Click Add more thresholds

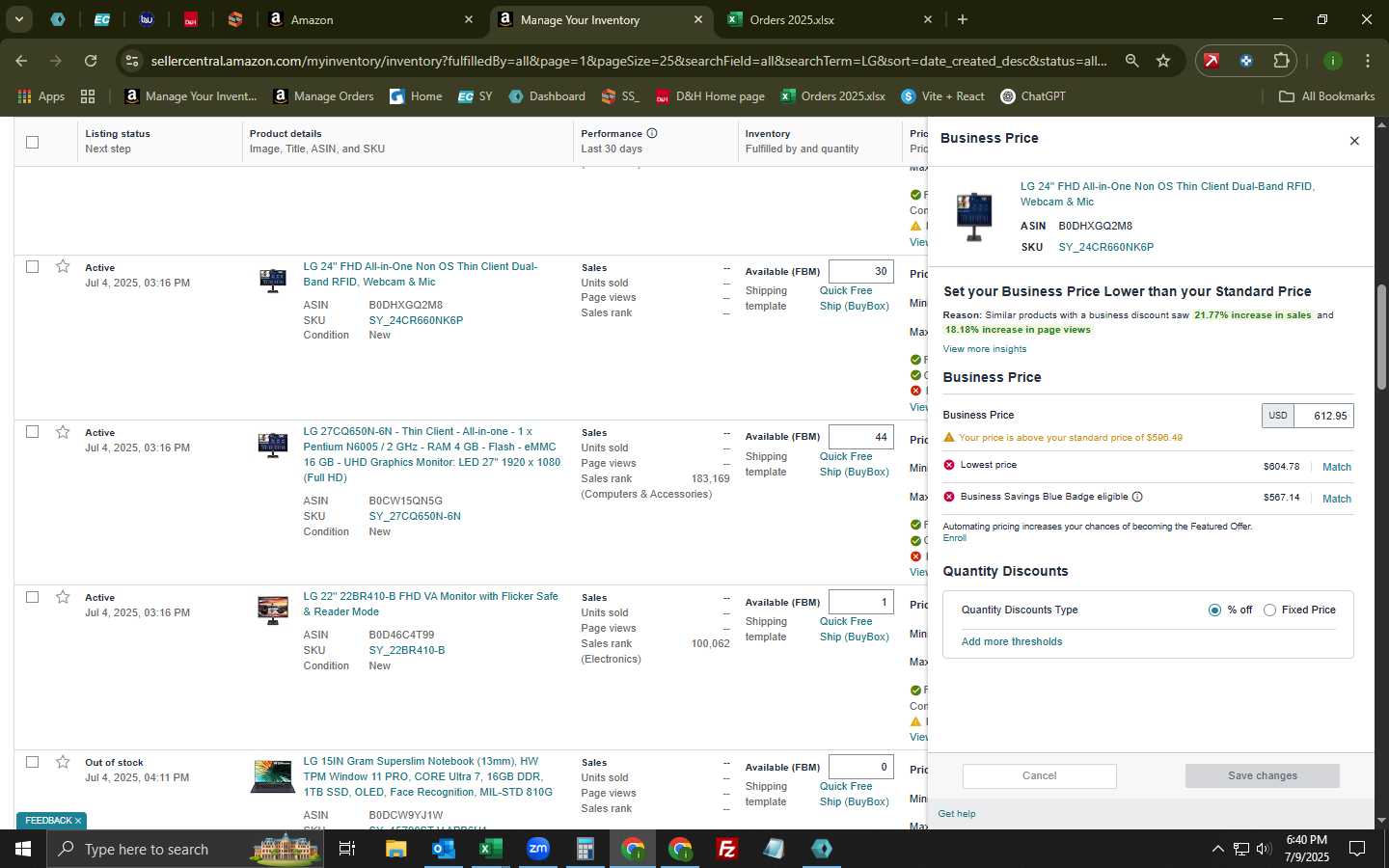click(1011, 641)
